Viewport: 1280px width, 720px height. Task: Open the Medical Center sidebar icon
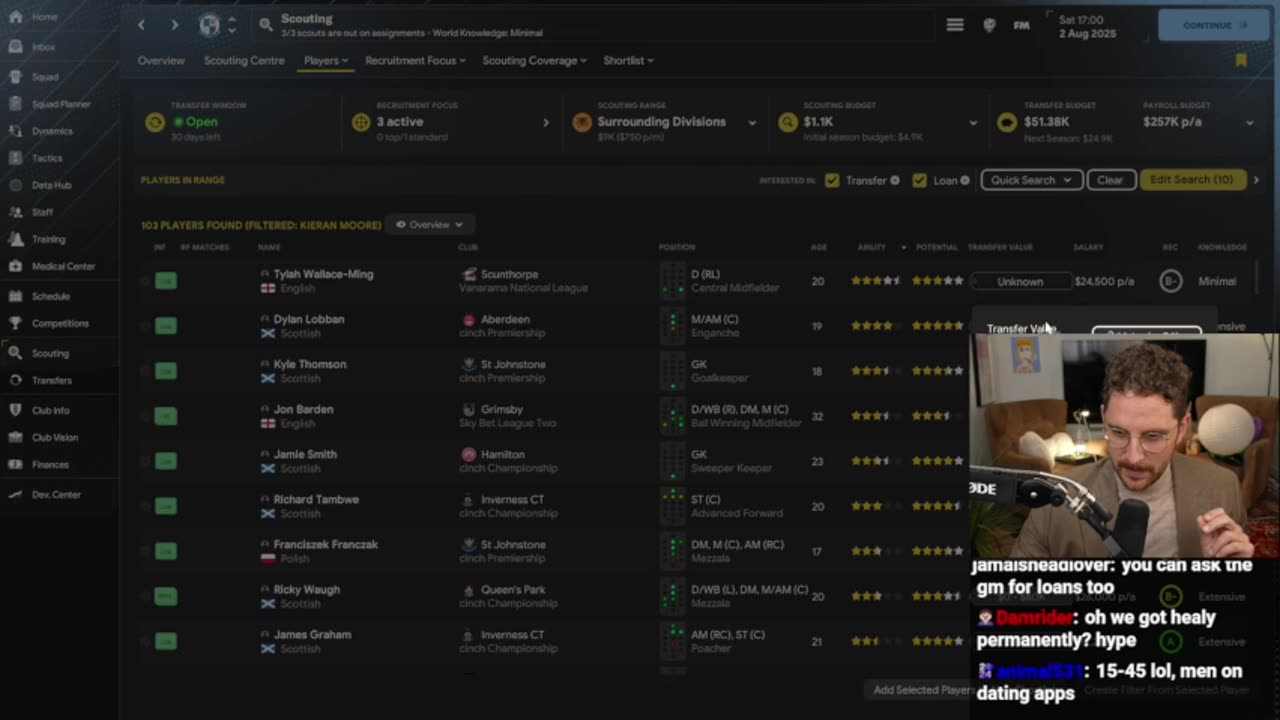pos(15,266)
